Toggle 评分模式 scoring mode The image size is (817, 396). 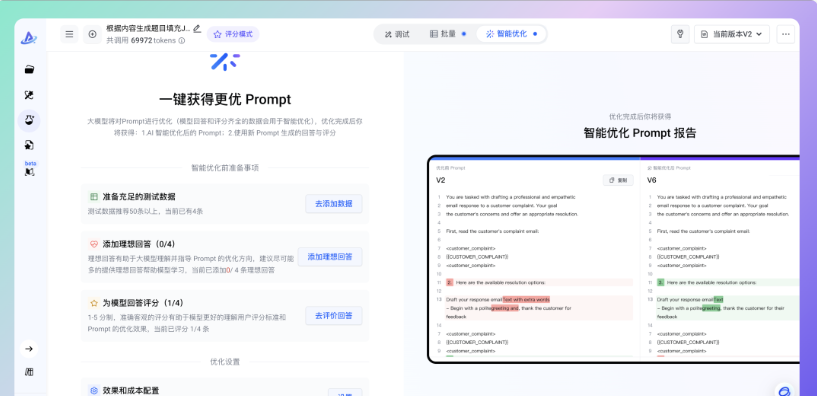coord(233,34)
